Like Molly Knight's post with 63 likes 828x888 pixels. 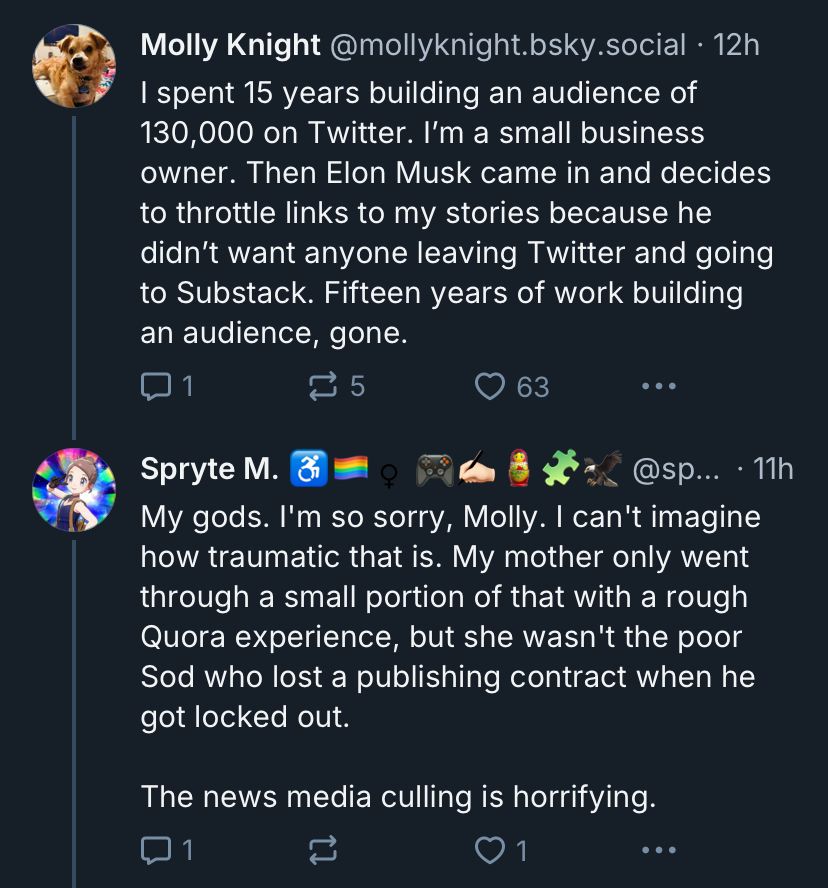click(x=490, y=385)
